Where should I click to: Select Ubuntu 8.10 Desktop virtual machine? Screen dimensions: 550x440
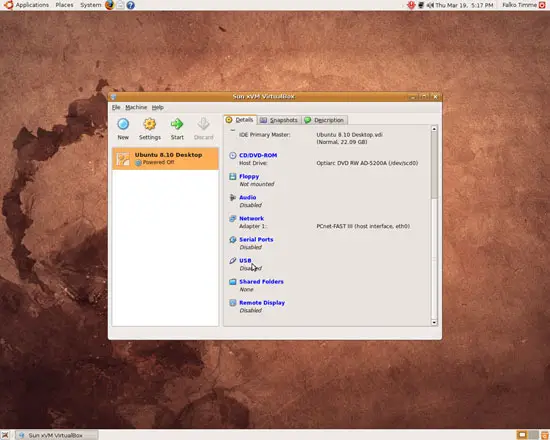[x=165, y=159]
